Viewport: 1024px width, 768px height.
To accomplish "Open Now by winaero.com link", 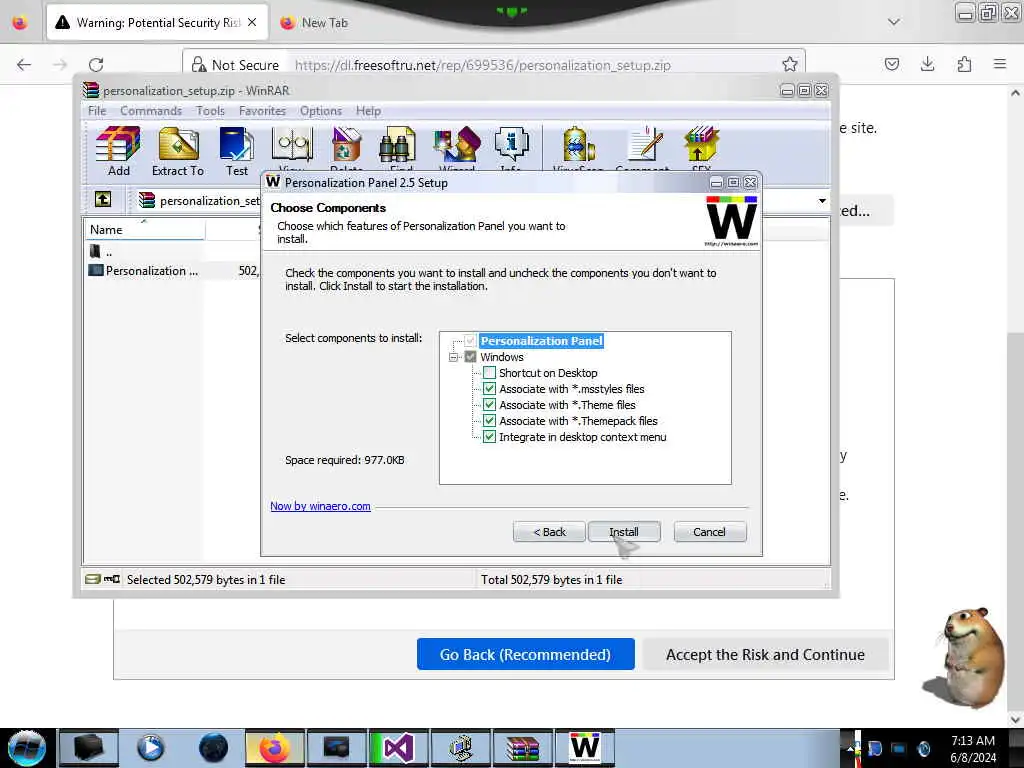I will 320,506.
